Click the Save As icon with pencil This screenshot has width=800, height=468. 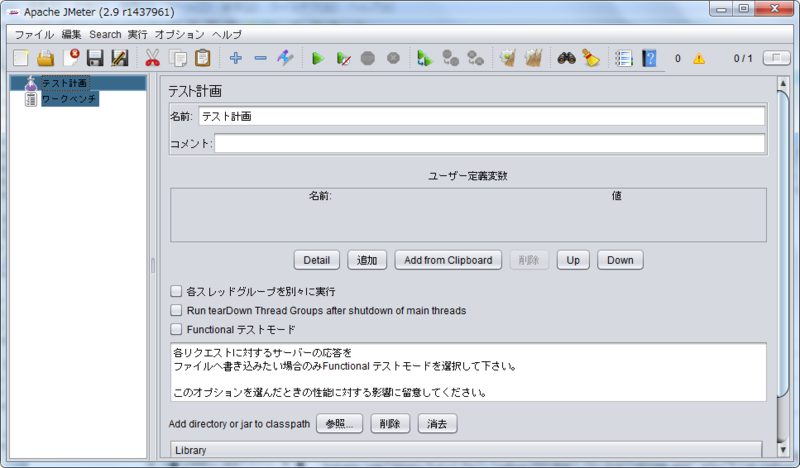[120, 58]
